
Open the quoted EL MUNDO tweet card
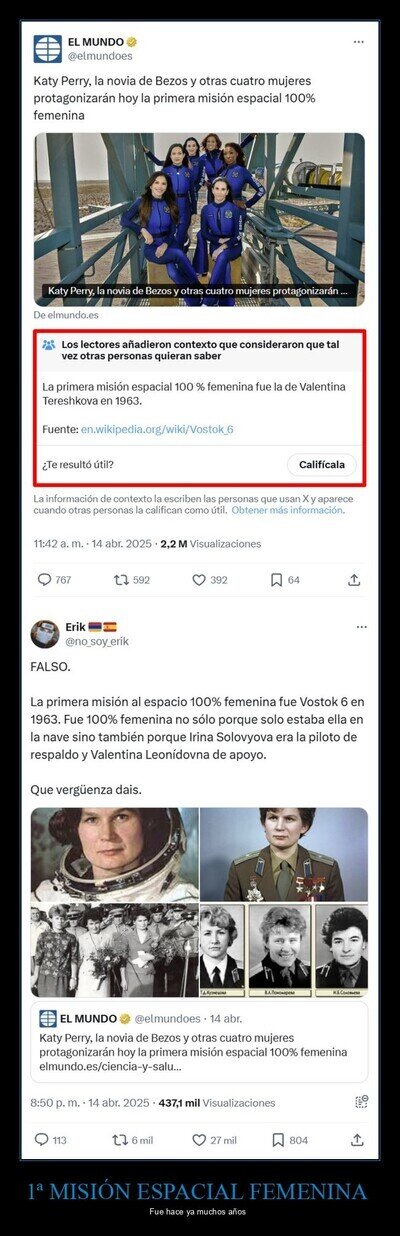click(199, 1043)
